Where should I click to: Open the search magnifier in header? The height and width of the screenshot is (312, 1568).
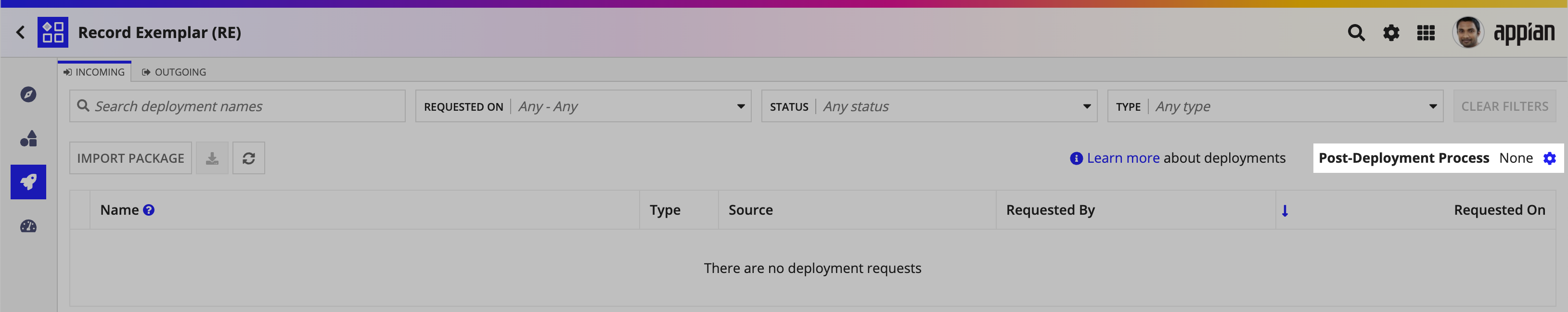(x=1356, y=33)
